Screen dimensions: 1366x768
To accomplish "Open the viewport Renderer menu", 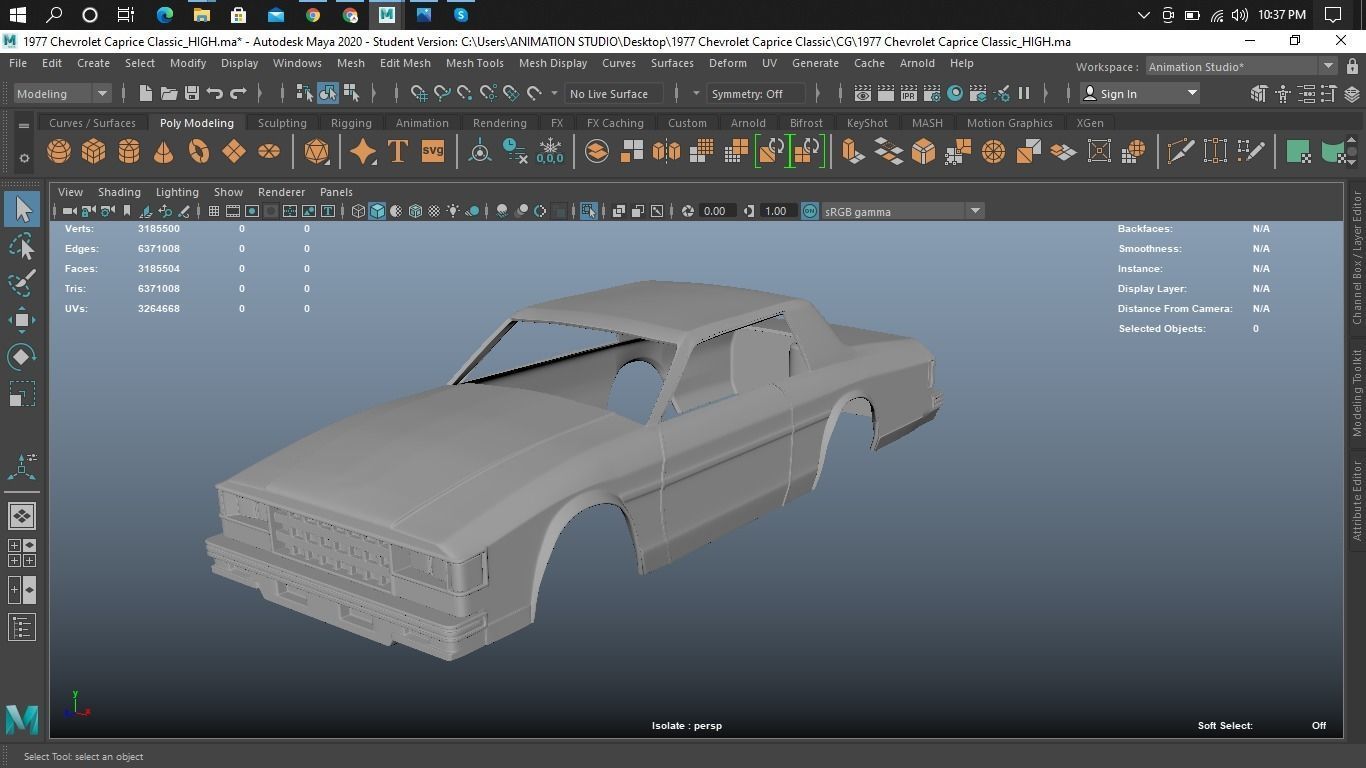I will tap(281, 192).
